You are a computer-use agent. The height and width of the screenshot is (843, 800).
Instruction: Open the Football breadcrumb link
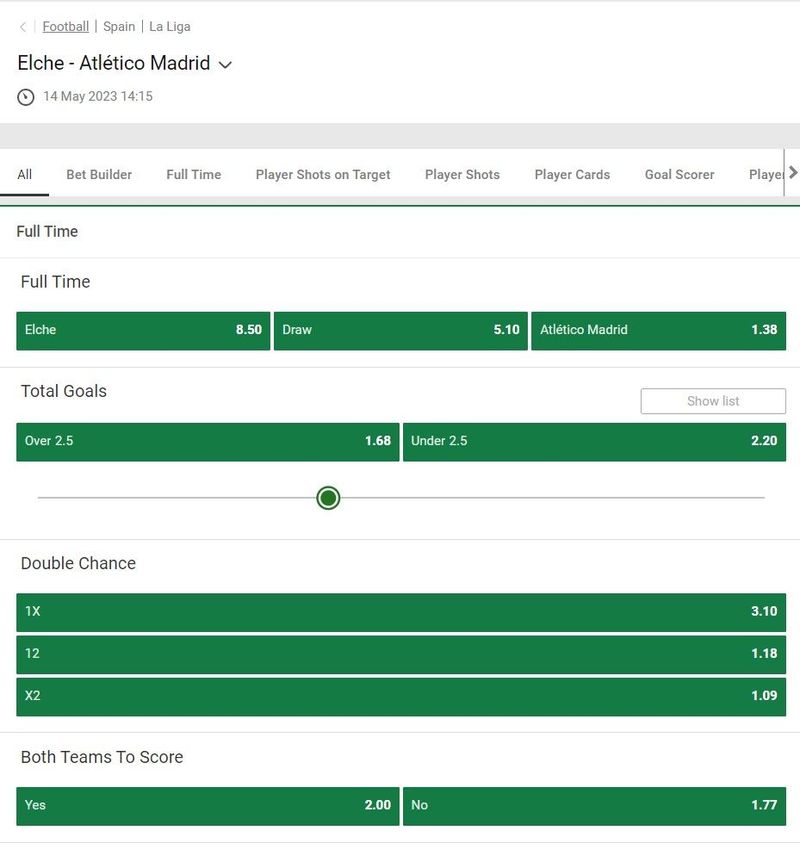click(66, 26)
